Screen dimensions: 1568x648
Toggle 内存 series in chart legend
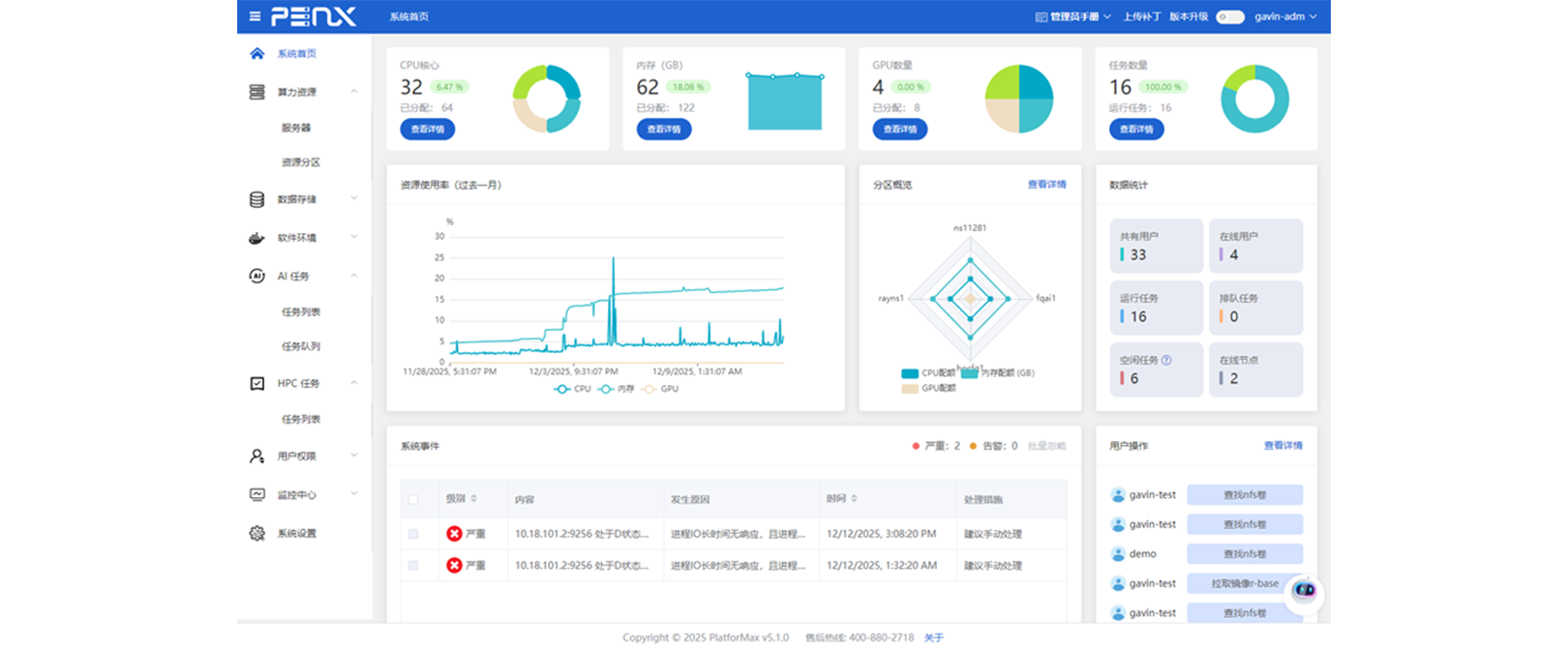pyautogui.click(x=616, y=389)
